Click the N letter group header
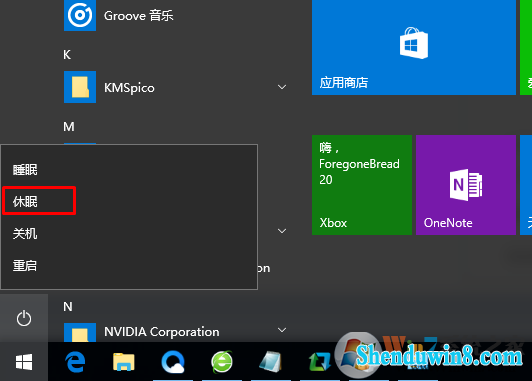 (x=68, y=307)
